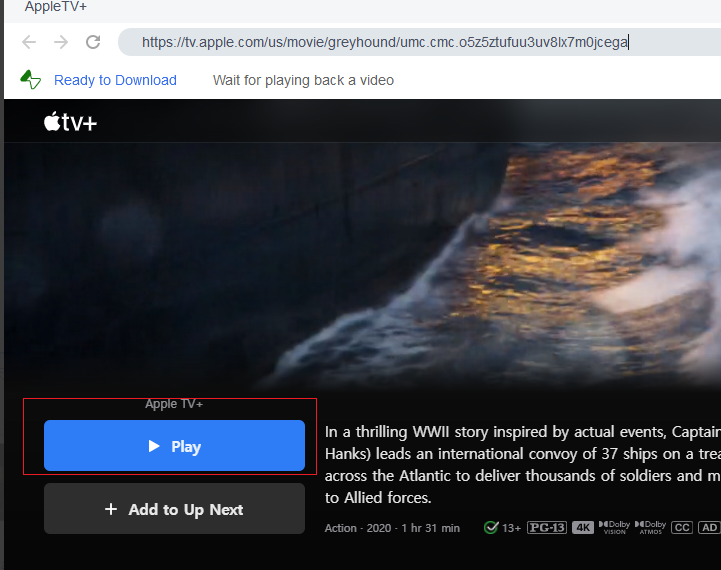
Task: Click the 4K quality badge
Action: pyautogui.click(x=583, y=528)
